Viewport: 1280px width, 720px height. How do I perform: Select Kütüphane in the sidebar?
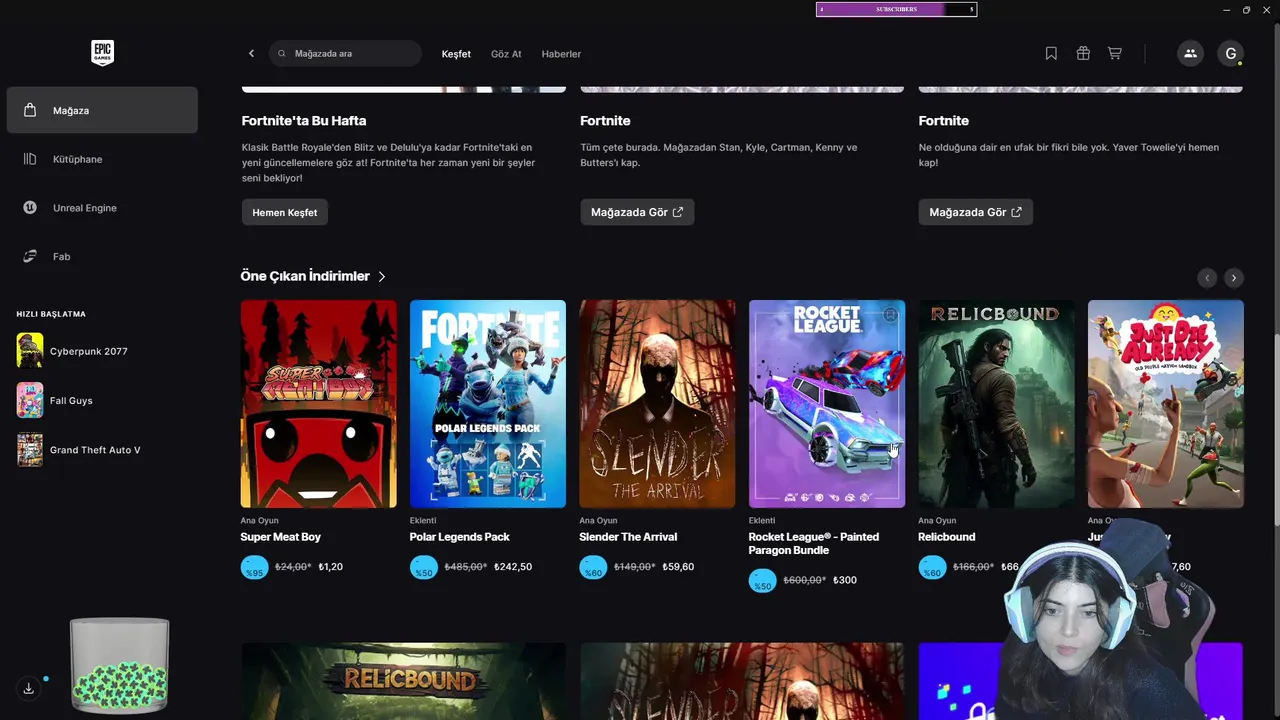pos(102,159)
